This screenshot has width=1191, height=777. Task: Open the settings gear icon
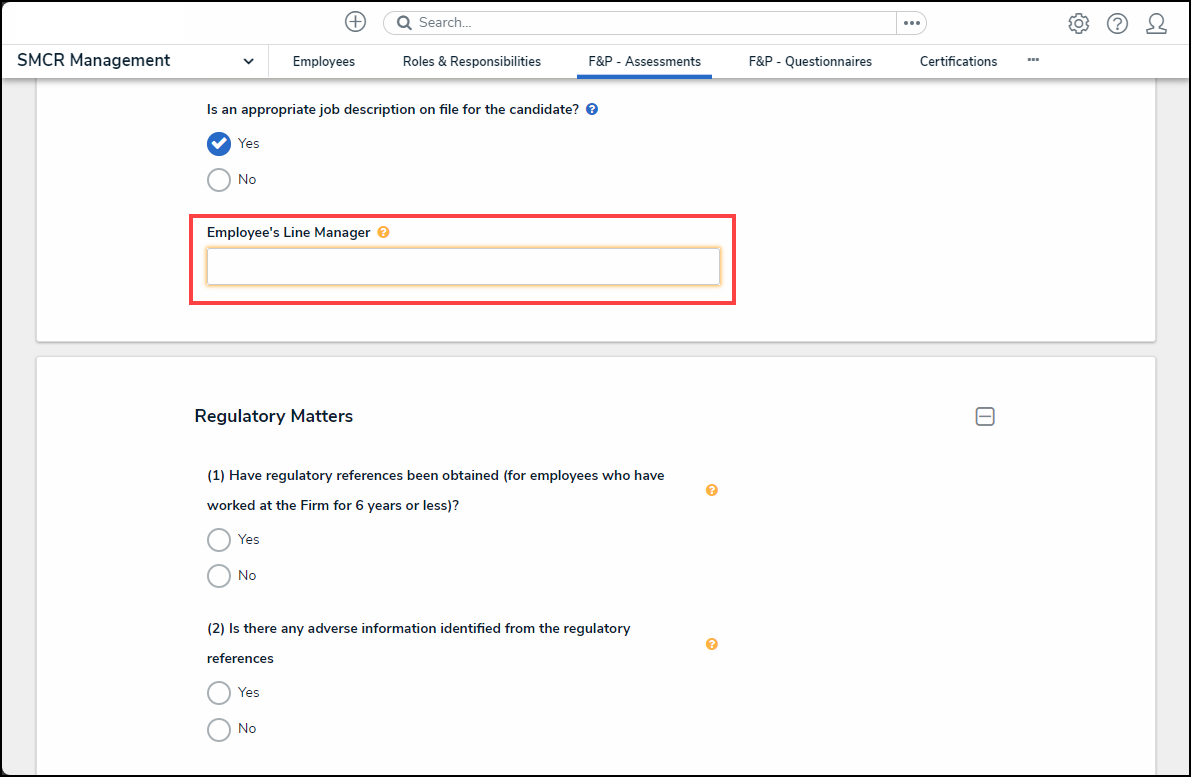1078,24
